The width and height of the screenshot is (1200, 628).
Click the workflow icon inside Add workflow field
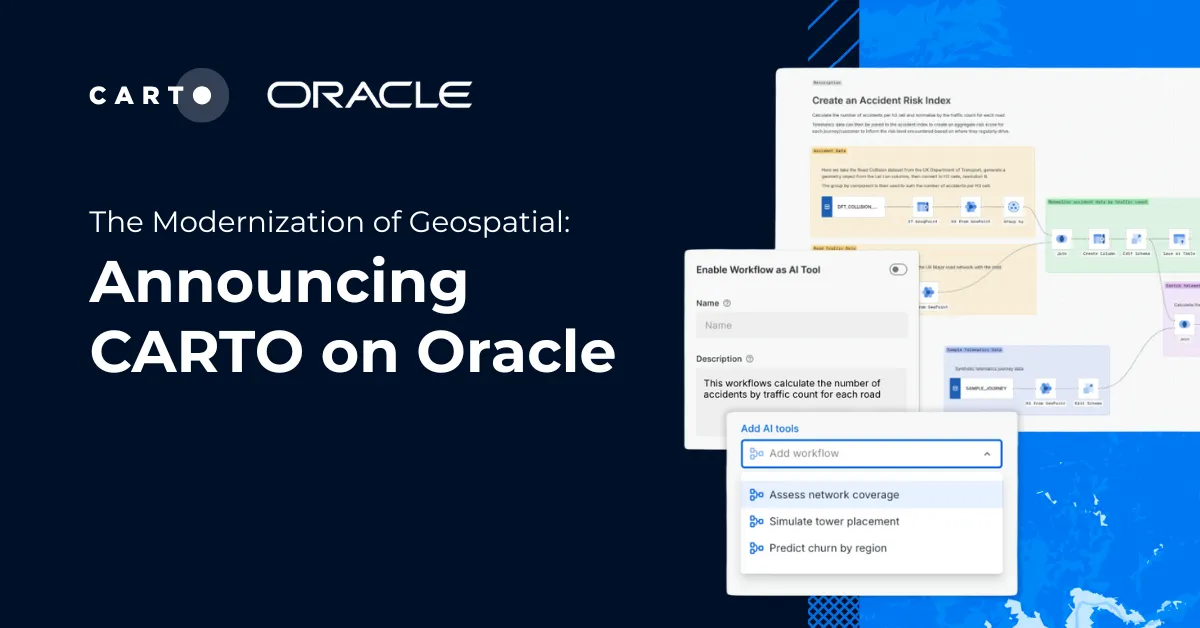757,453
